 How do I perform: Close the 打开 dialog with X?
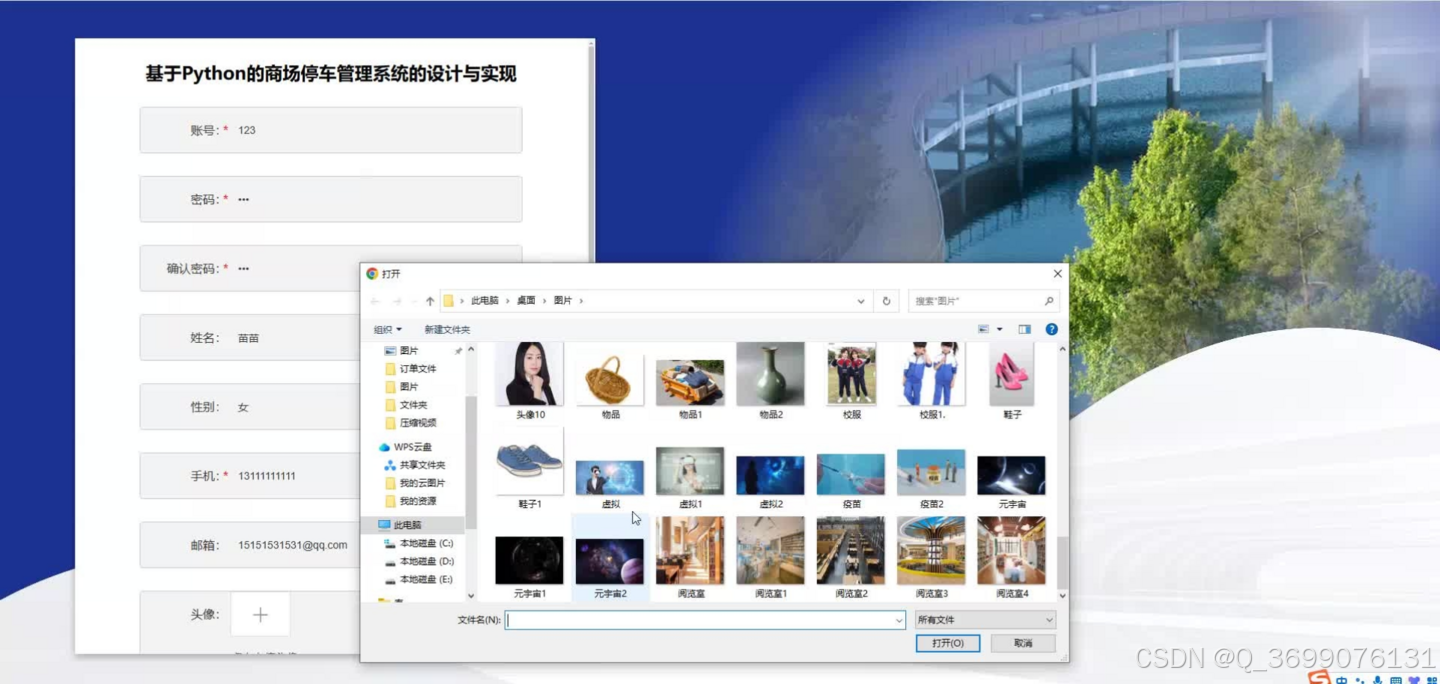pos(1057,273)
